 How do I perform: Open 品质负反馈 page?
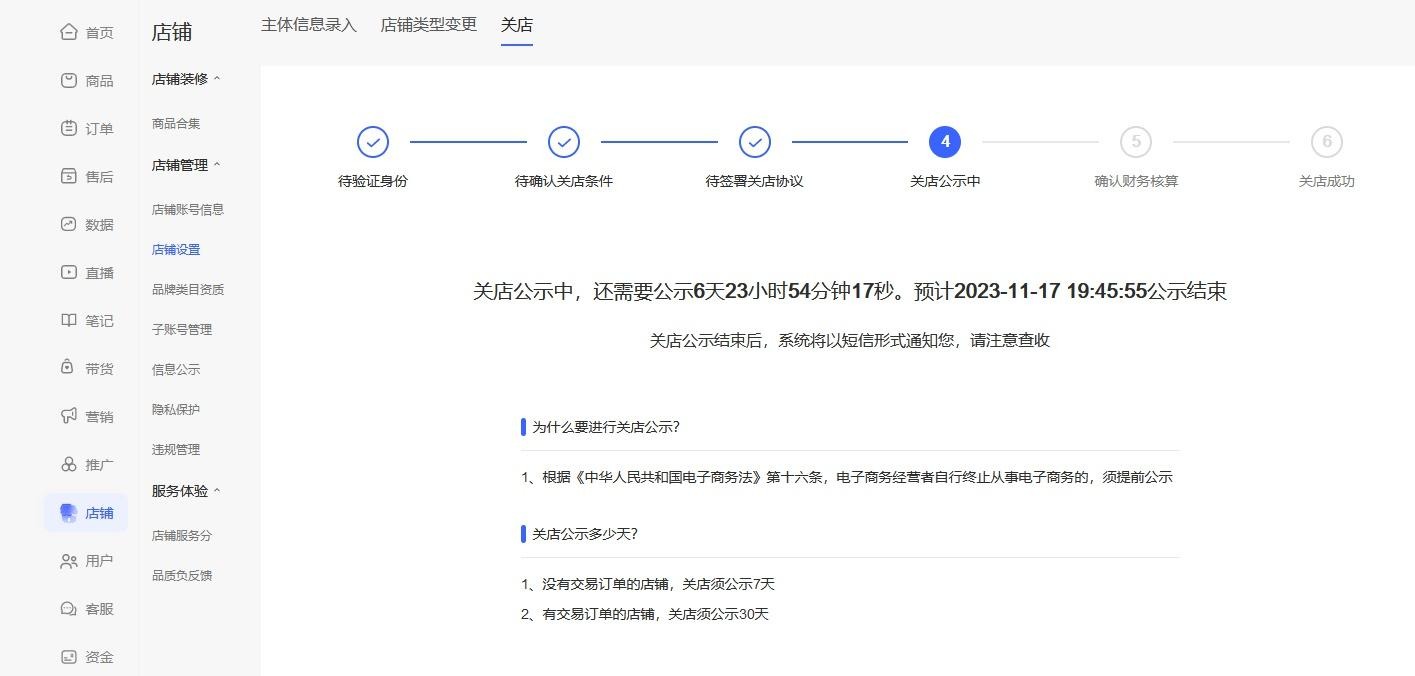182,576
